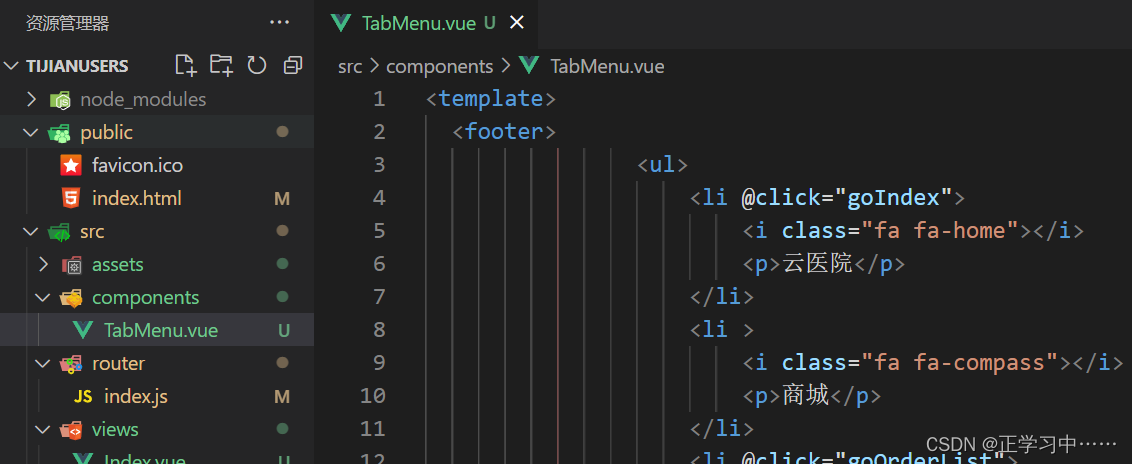This screenshot has height=464, width=1132.
Task: Collapse the src folder chevron
Action: pyautogui.click(x=31, y=232)
